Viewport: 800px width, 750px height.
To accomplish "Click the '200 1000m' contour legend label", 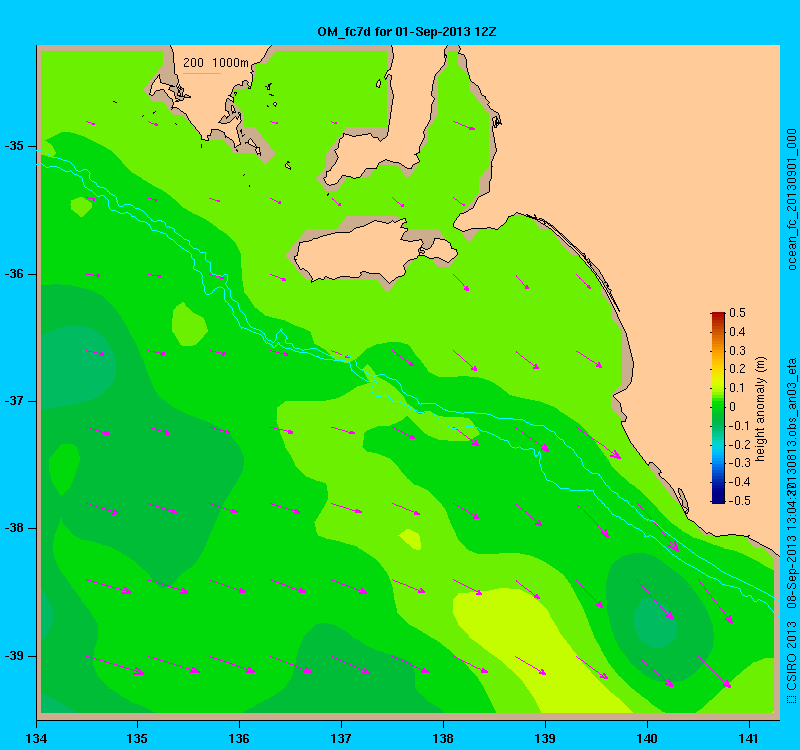I will click(216, 63).
